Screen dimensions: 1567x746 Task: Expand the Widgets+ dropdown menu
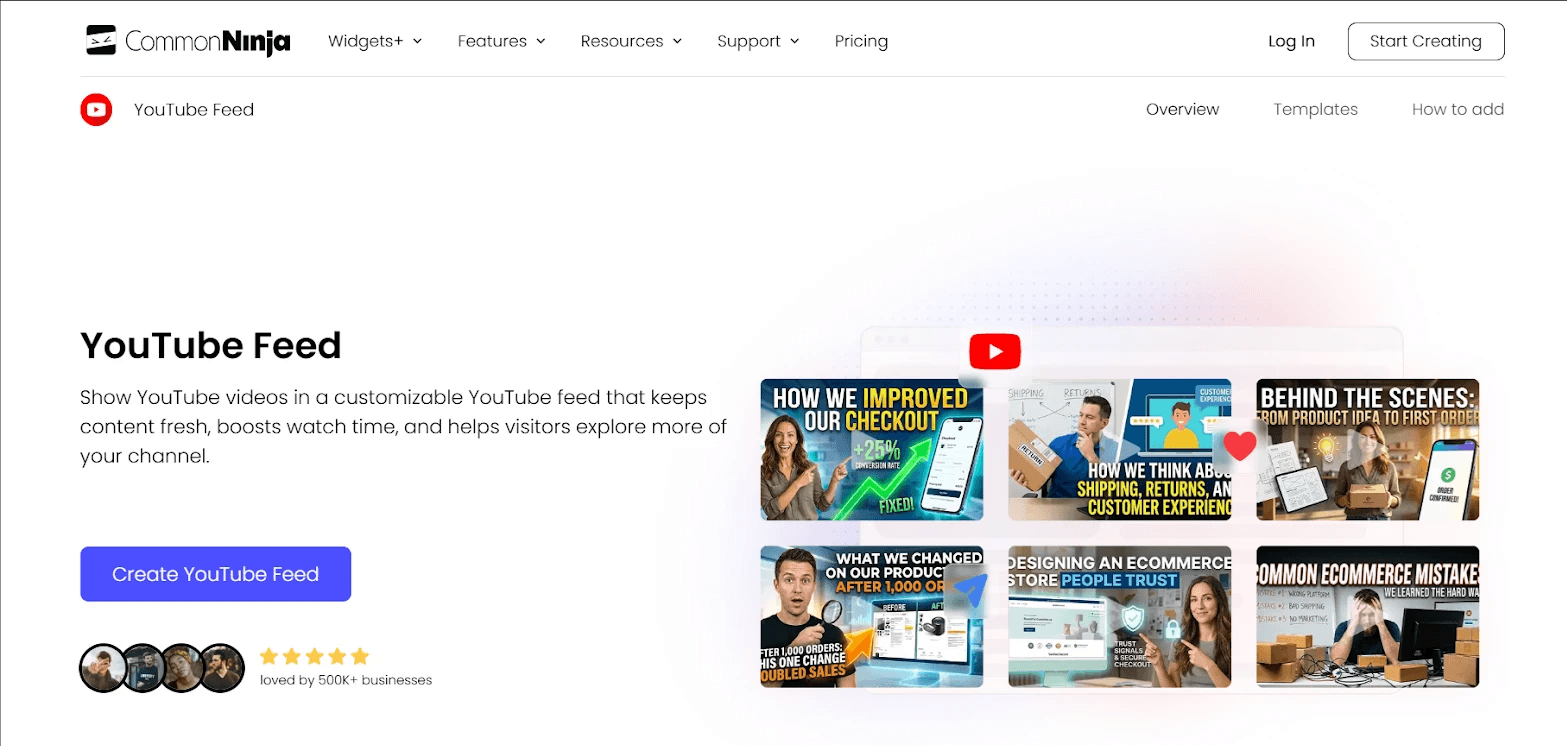(375, 41)
